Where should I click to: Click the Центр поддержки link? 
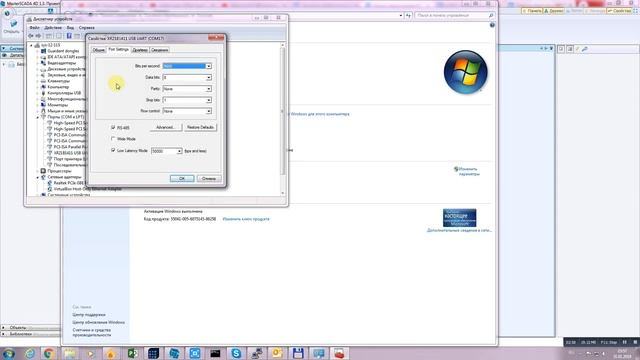click(x=89, y=315)
